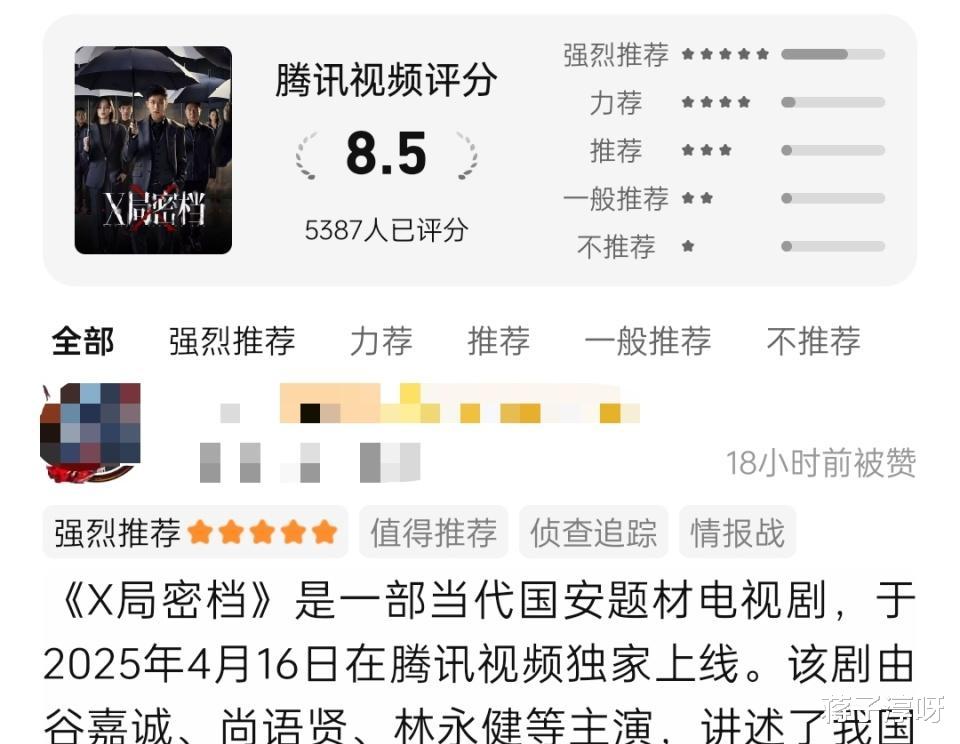The image size is (960, 744).
Task: Click the 值得推荐 tag
Action: click(433, 532)
